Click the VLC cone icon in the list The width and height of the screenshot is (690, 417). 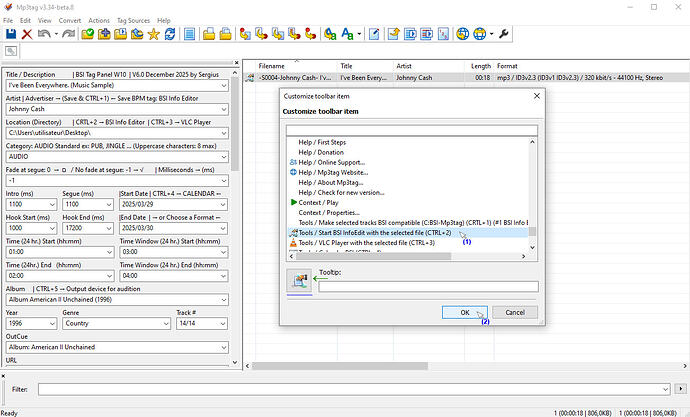click(x=294, y=242)
